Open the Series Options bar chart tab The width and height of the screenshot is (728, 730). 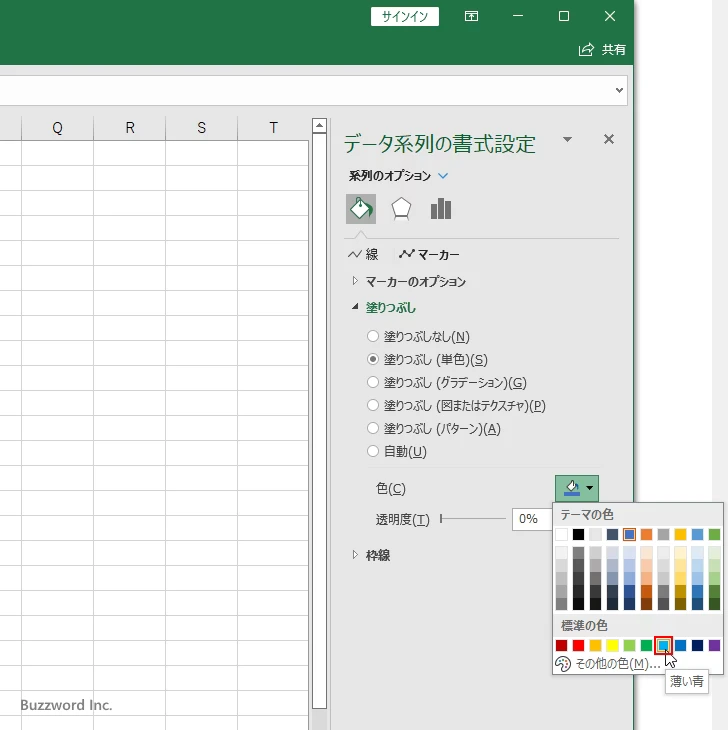point(441,209)
